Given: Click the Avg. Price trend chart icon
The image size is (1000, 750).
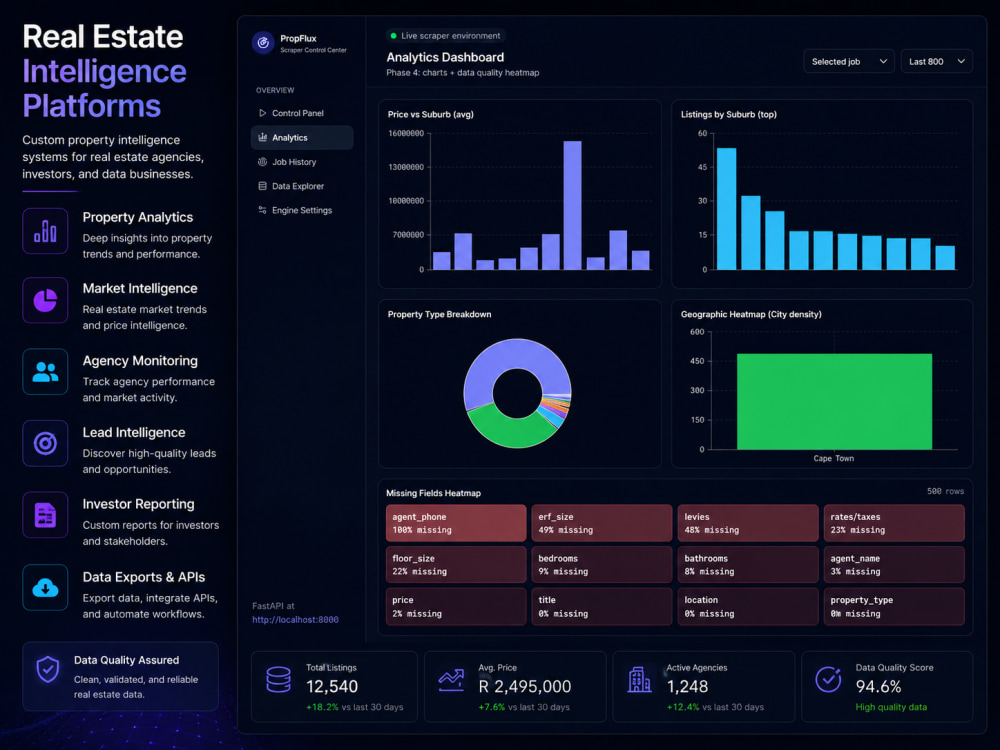Looking at the screenshot, I should click(452, 680).
